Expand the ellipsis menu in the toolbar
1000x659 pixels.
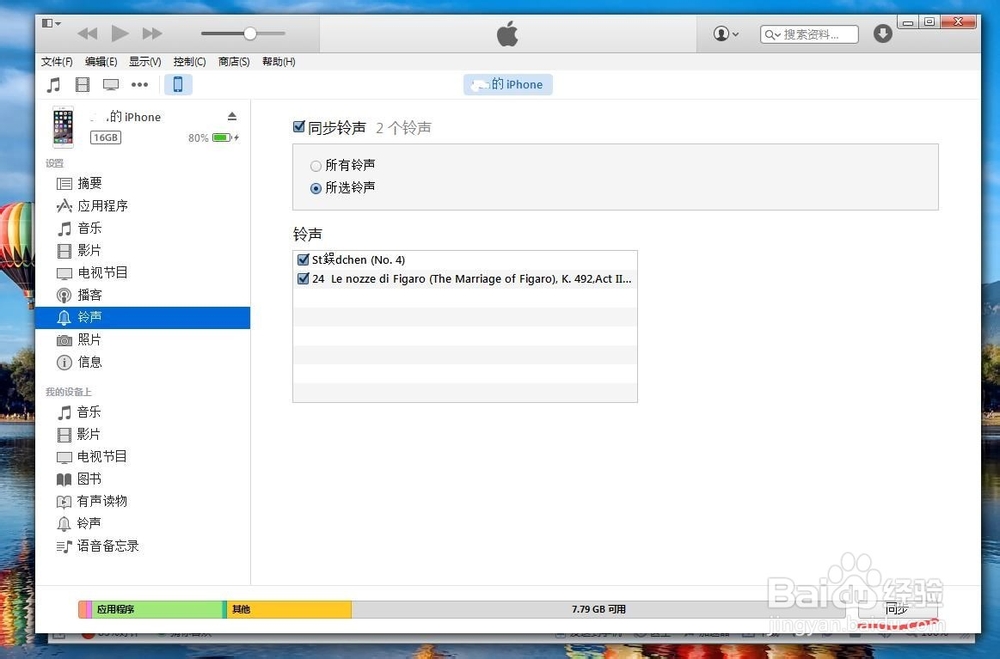139,84
